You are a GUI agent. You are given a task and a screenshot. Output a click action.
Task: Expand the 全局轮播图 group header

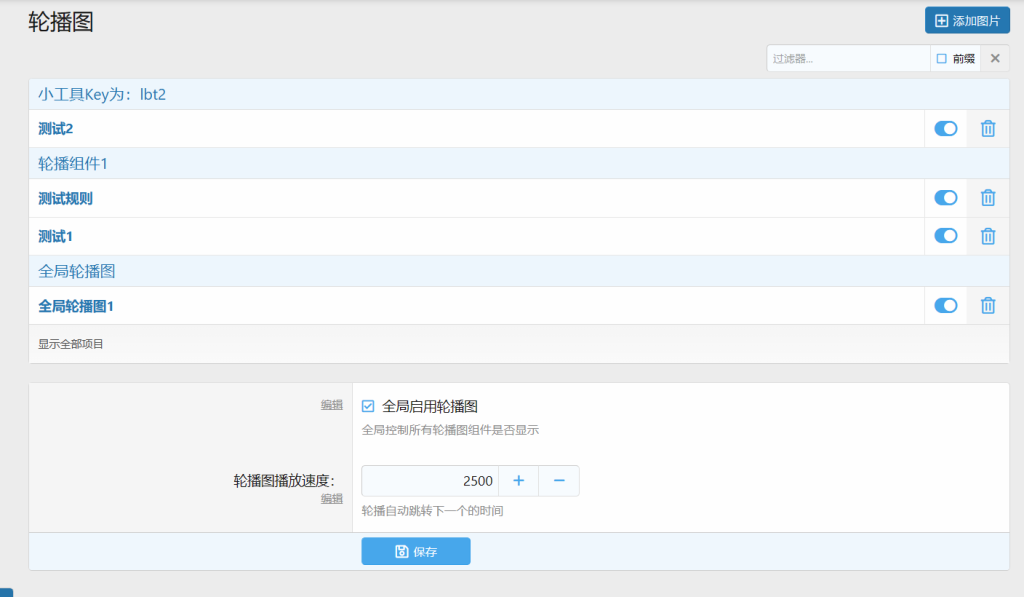[77, 272]
